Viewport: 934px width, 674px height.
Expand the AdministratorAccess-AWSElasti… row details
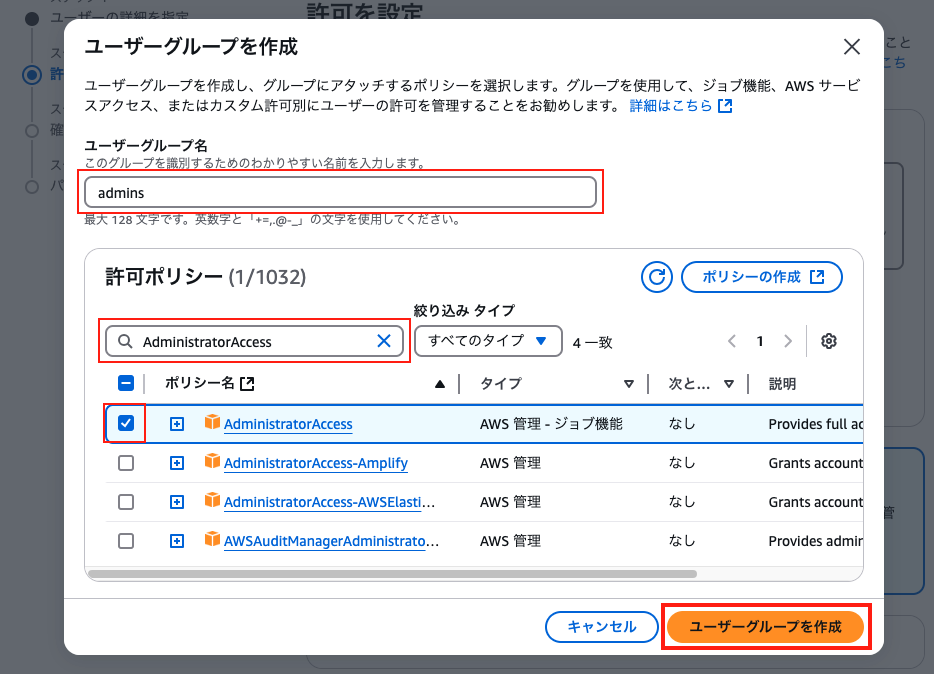tap(177, 502)
